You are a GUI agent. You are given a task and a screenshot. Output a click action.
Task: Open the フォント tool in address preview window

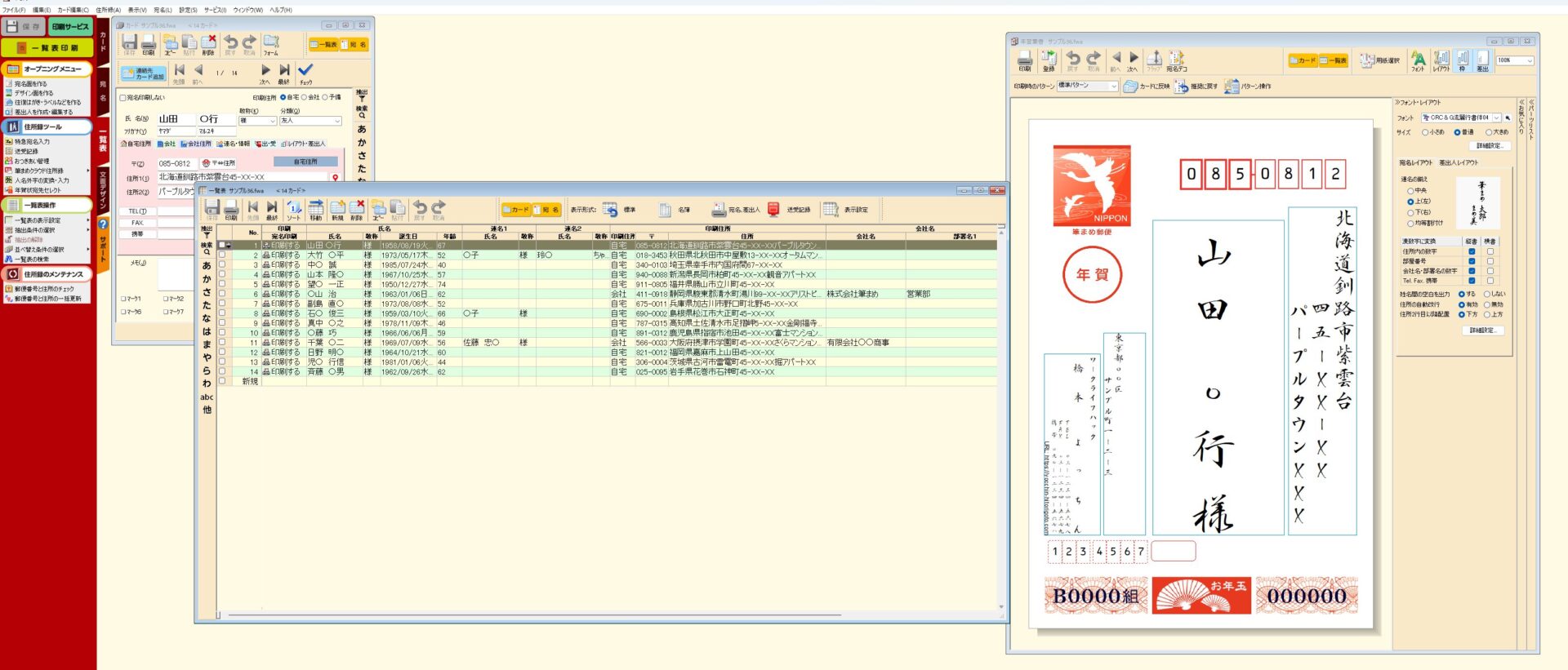pos(1418,60)
